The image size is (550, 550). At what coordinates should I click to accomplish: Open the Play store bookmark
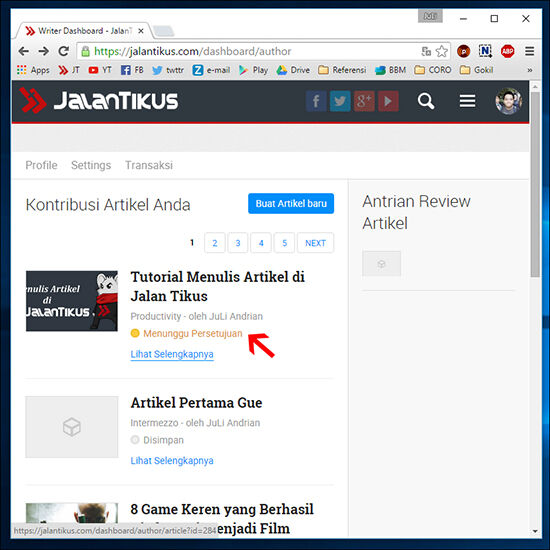[253, 70]
